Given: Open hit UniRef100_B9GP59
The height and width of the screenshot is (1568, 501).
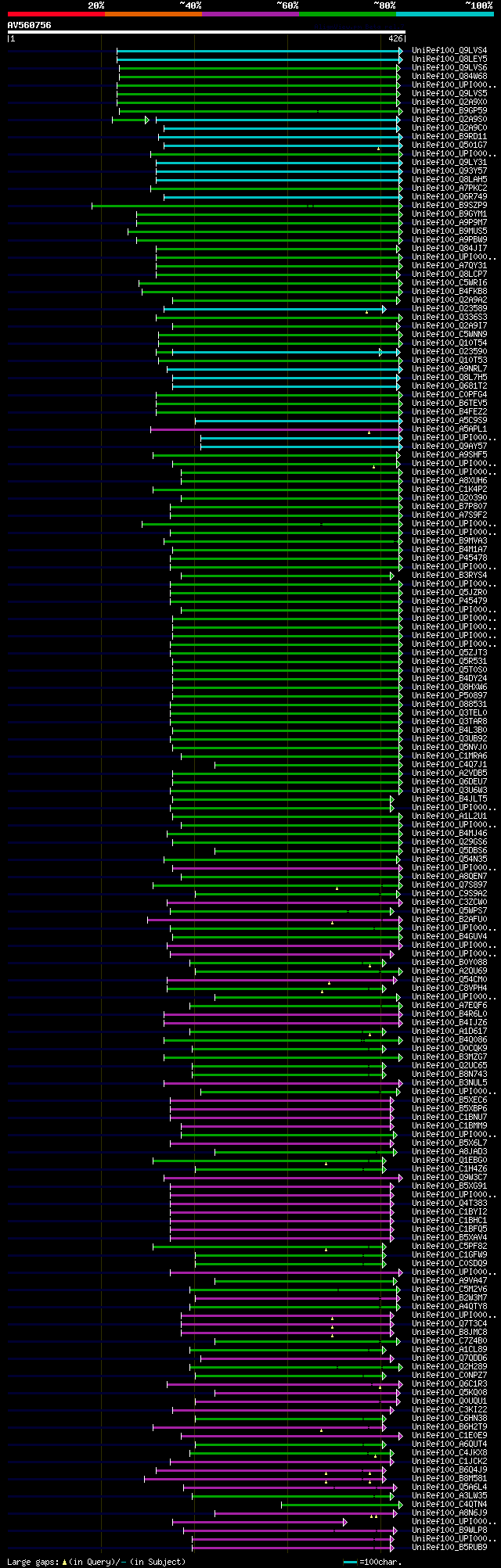Looking at the screenshot, I should point(449,111).
